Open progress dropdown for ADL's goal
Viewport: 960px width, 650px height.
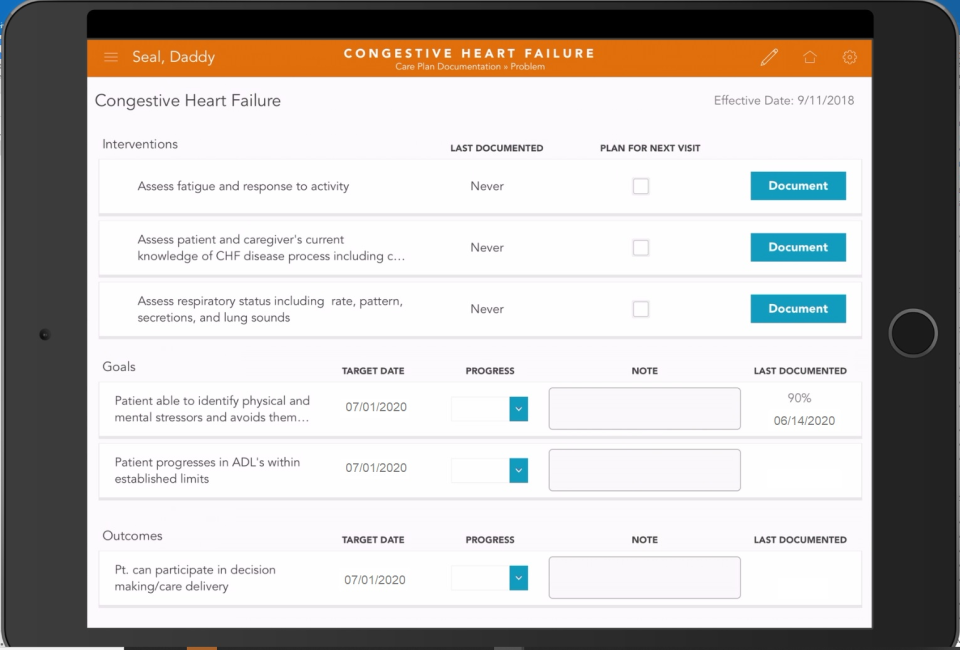coord(518,470)
